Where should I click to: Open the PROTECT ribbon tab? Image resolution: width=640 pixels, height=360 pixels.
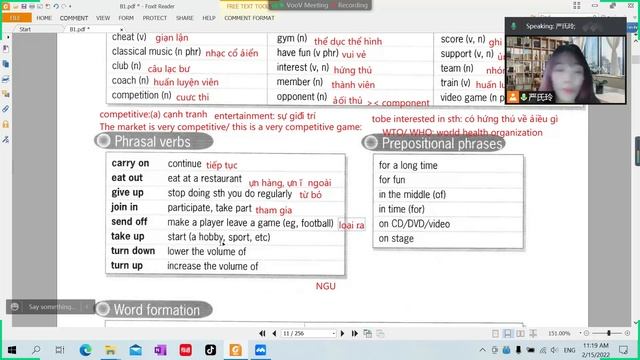[x=155, y=18]
